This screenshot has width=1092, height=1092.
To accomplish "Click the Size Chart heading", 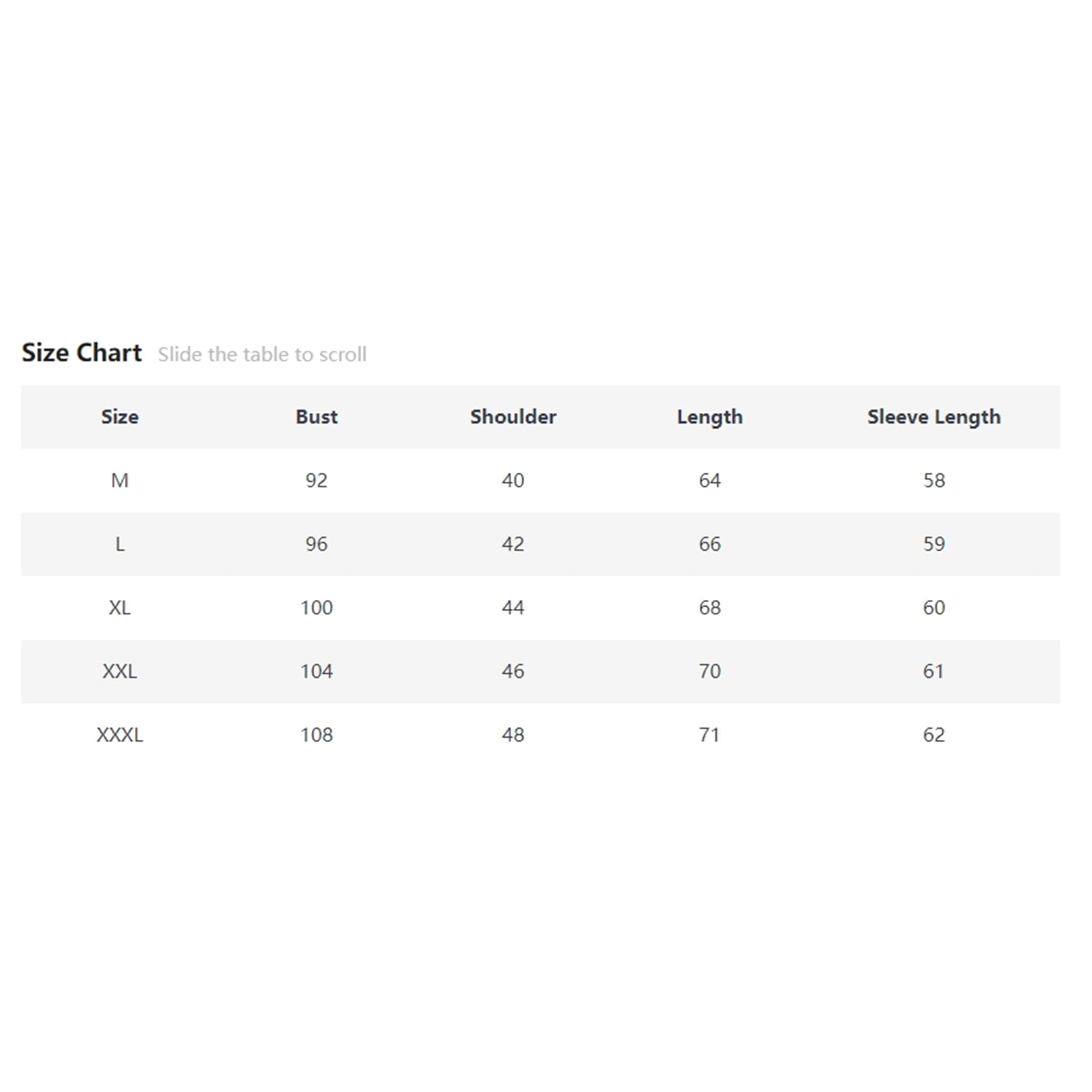I will [82, 353].
